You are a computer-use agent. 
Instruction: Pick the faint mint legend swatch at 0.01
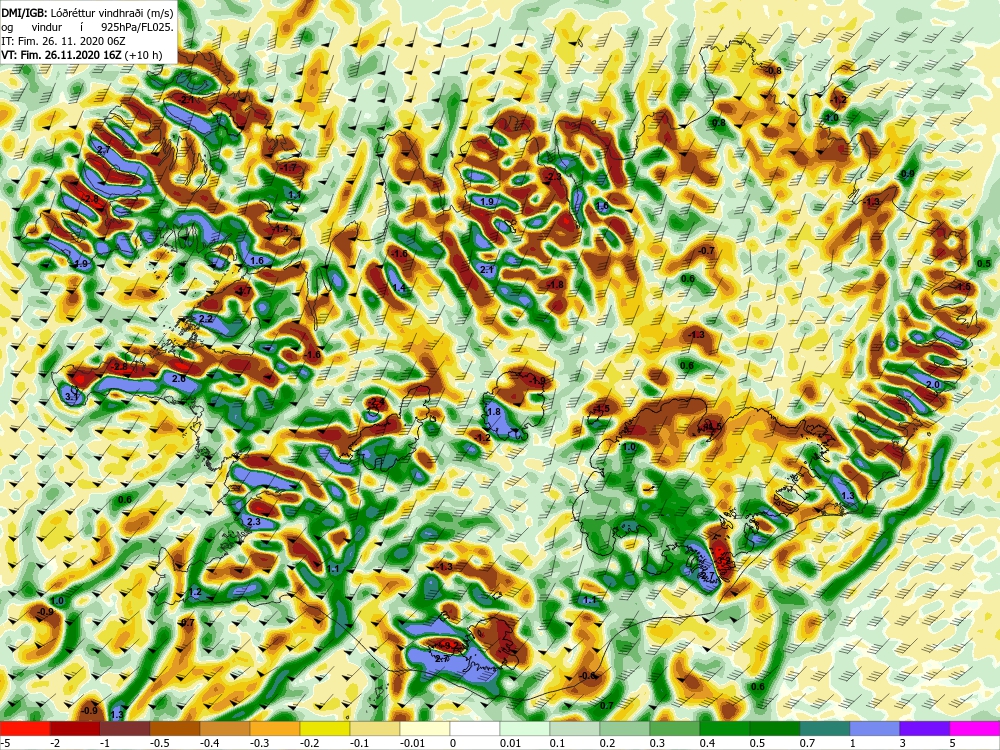point(525,728)
